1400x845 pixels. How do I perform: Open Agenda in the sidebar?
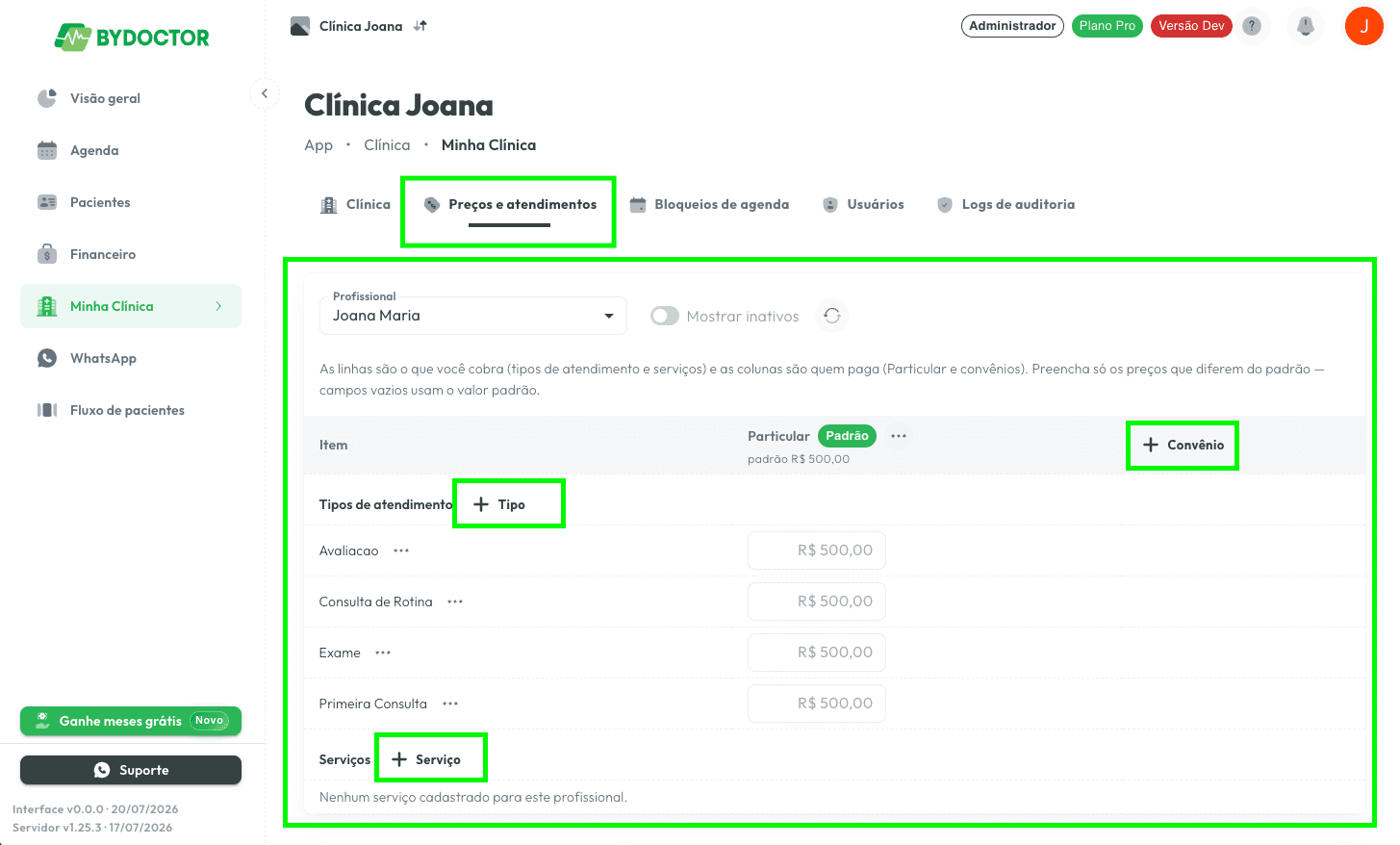tap(130, 150)
